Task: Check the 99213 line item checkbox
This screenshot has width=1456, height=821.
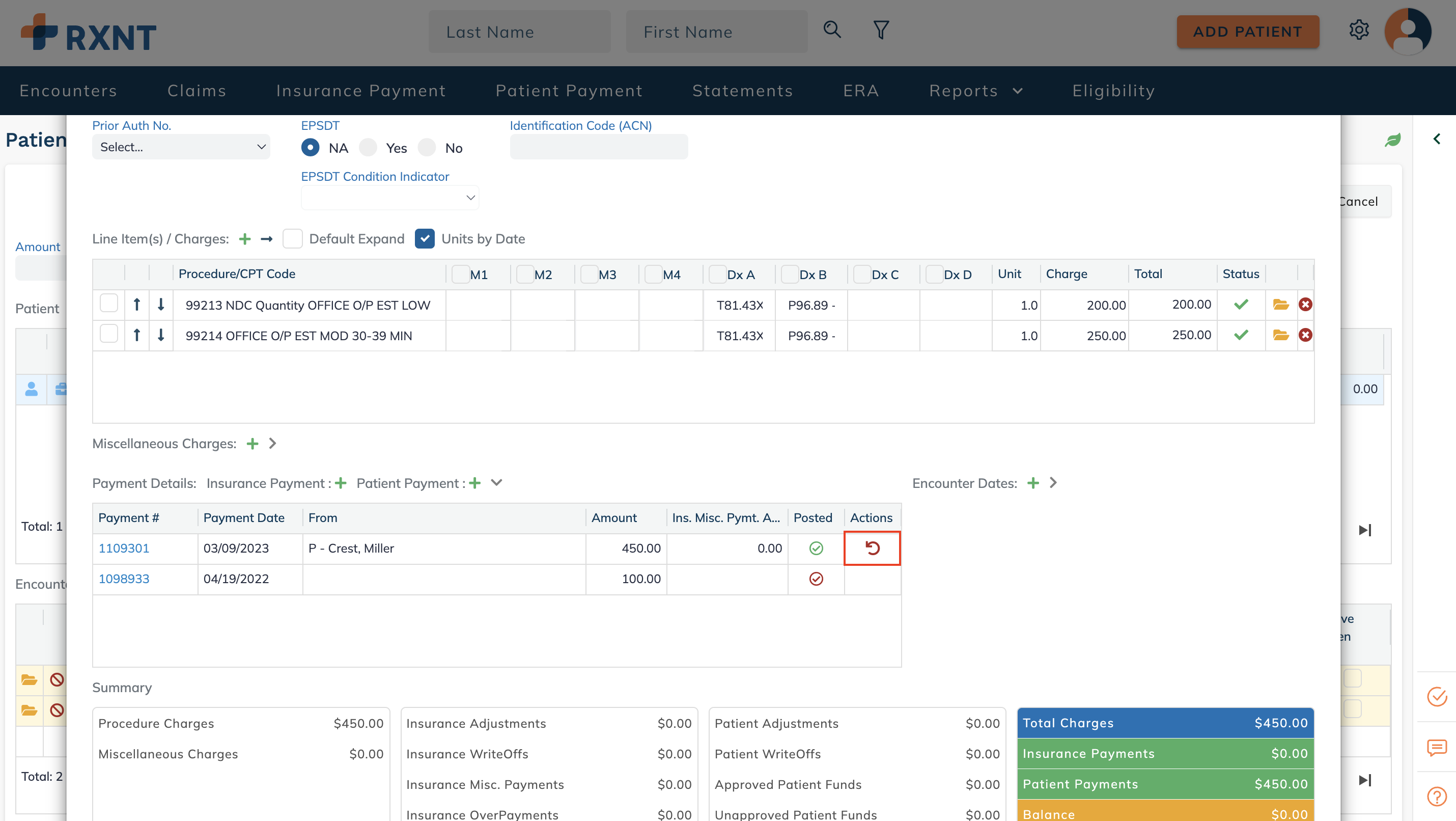Action: 108,303
